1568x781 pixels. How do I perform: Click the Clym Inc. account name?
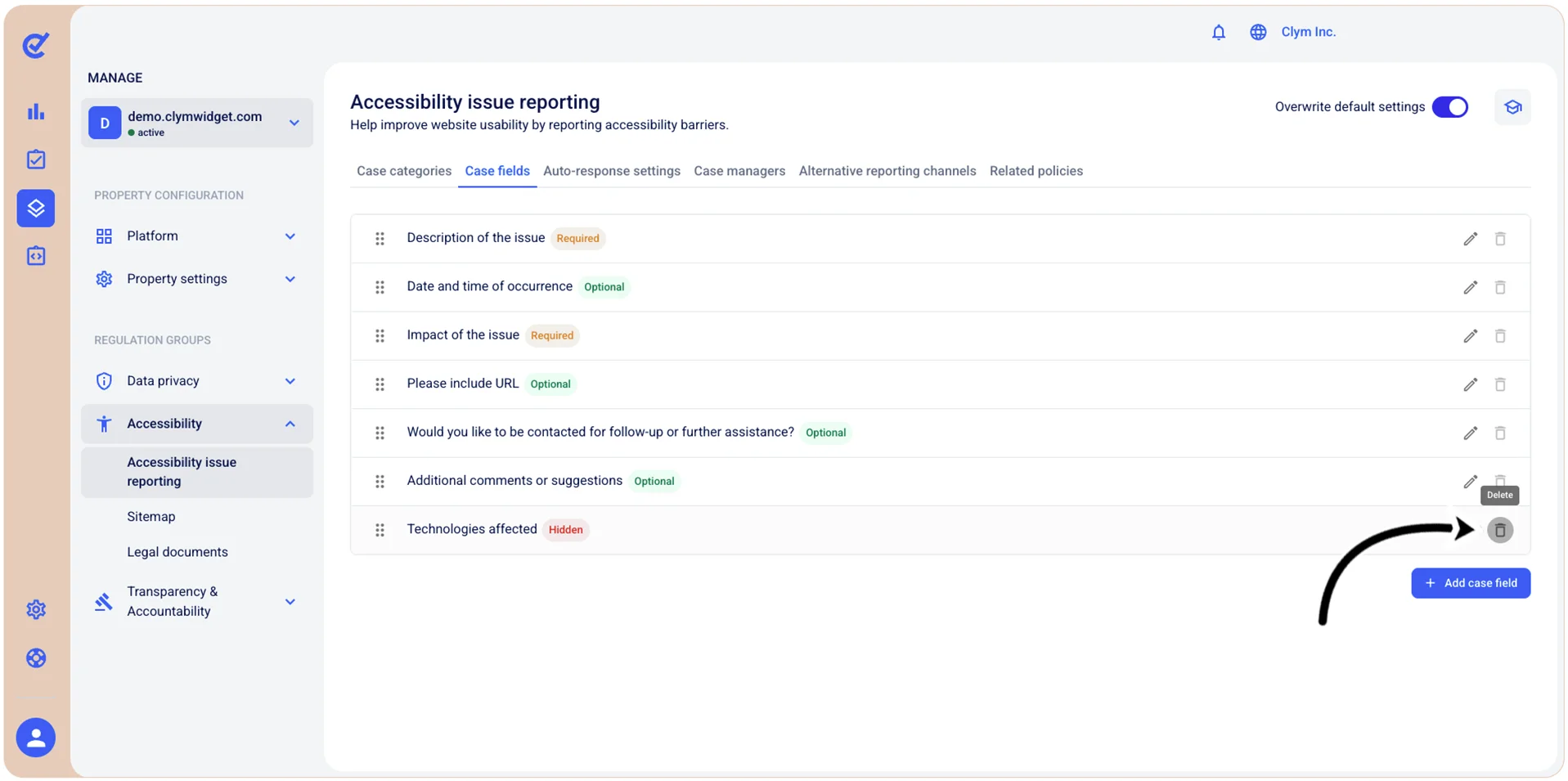(x=1308, y=32)
